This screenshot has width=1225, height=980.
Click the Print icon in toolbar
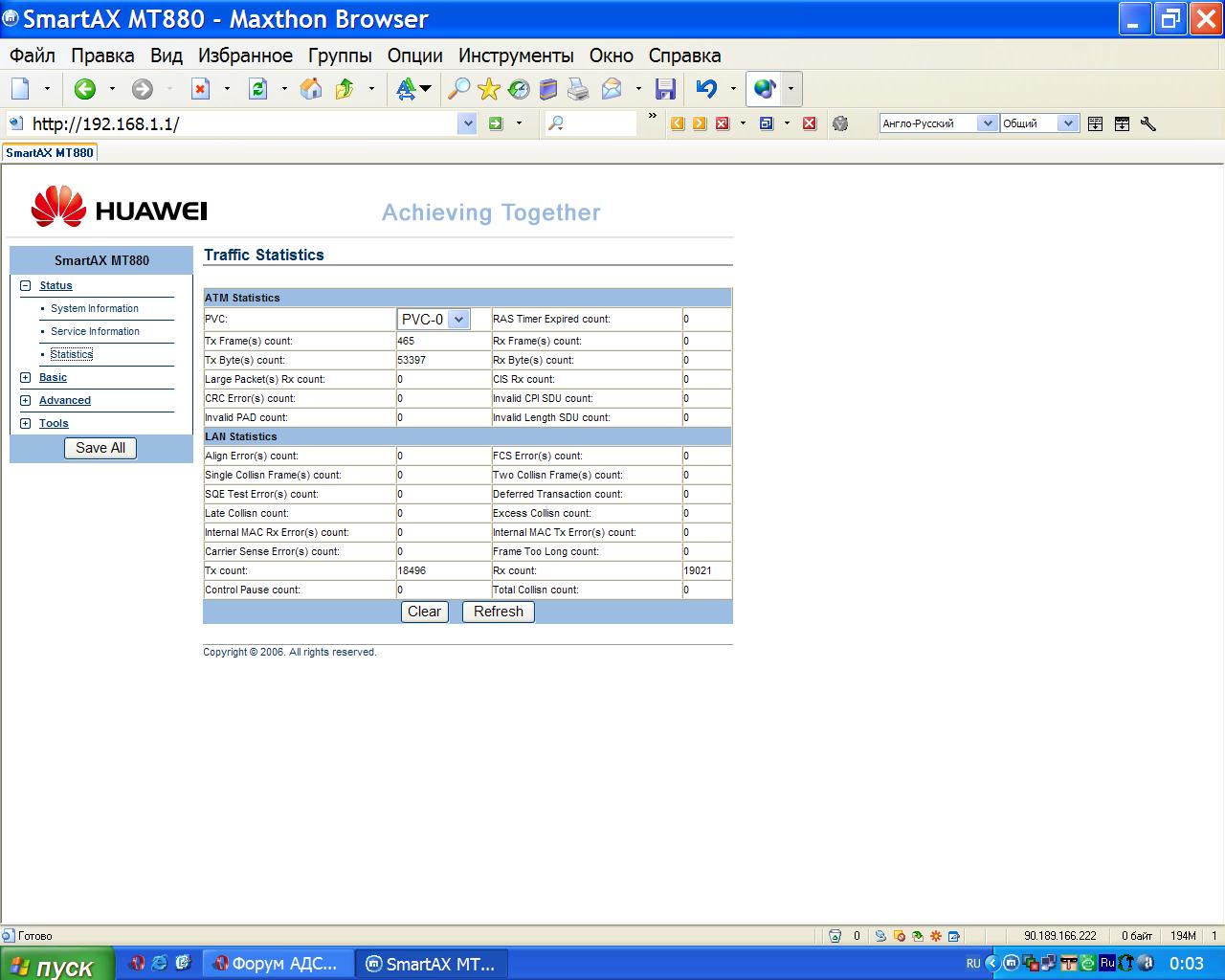(x=578, y=89)
